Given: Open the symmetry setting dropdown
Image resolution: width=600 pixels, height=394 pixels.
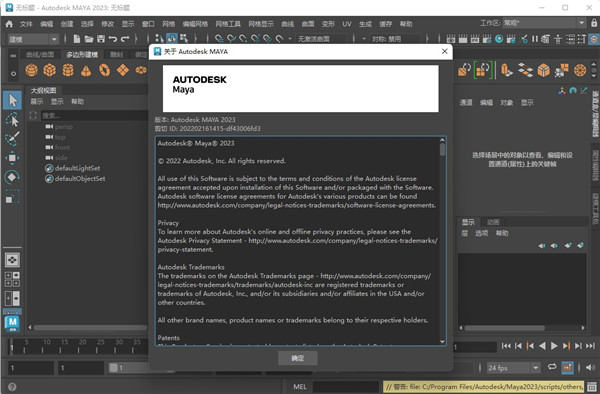Looking at the screenshot, I should (x=395, y=39).
